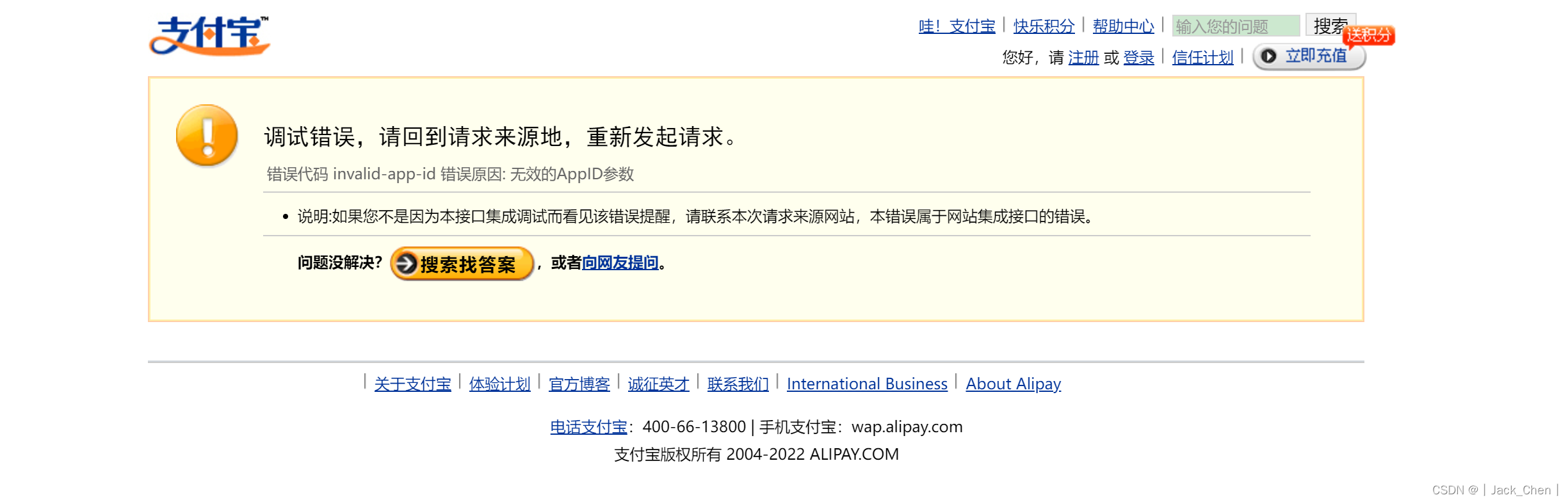This screenshot has width=1568, height=502.
Task: Click the orange warning exclamation icon
Action: coord(207,136)
